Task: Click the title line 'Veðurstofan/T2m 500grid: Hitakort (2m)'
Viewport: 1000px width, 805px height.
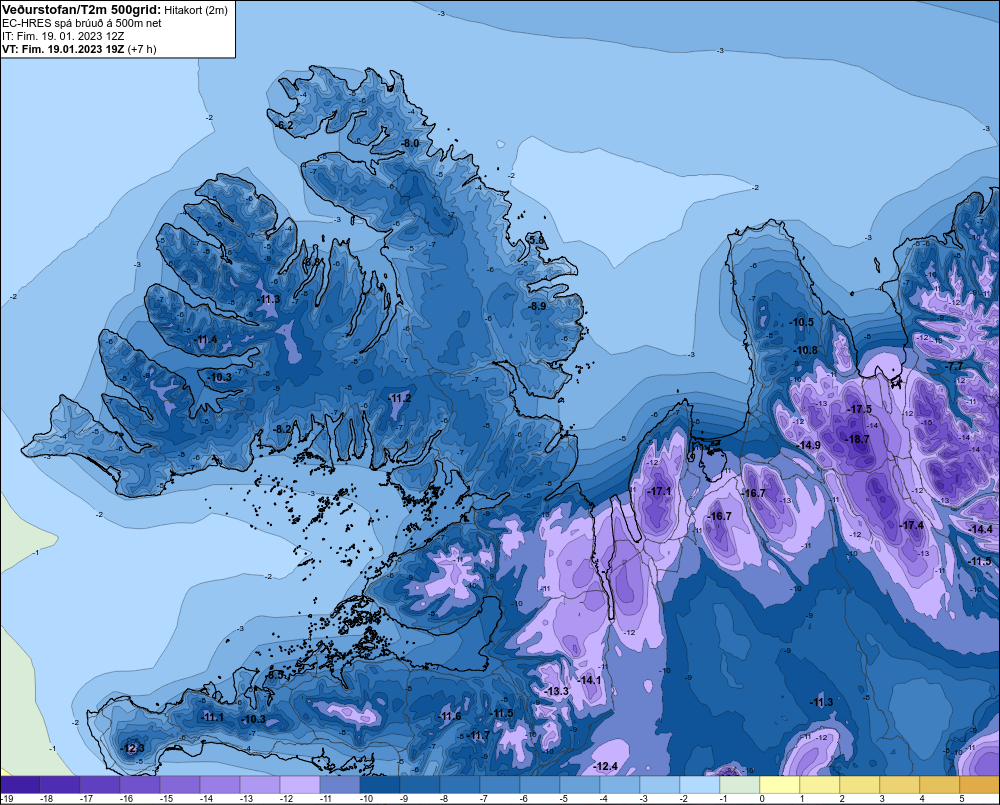Action: [x=115, y=10]
